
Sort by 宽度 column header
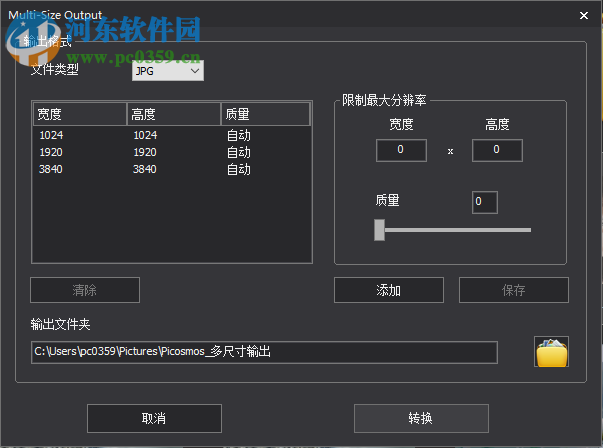[x=80, y=114]
